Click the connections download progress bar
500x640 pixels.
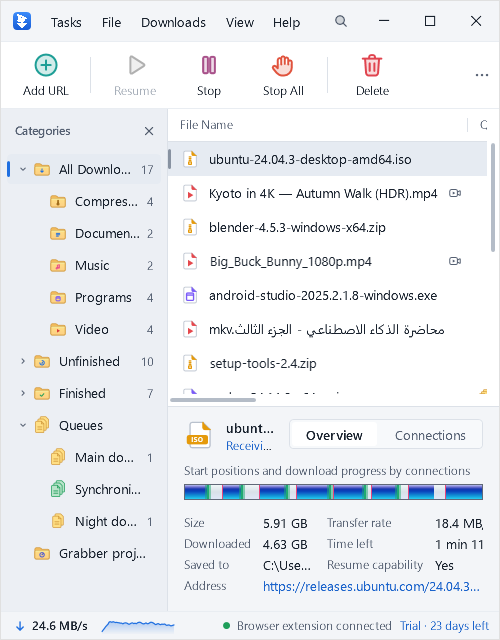[333, 492]
